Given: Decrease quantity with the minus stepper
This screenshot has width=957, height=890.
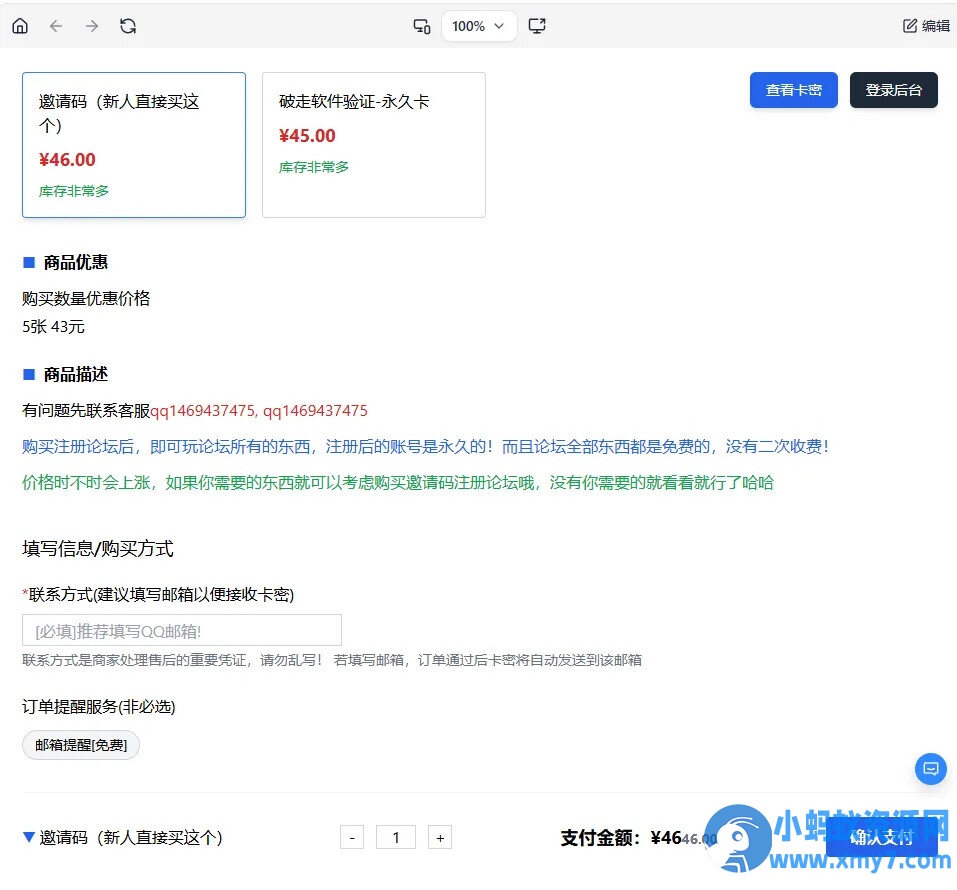Looking at the screenshot, I should click(352, 837).
